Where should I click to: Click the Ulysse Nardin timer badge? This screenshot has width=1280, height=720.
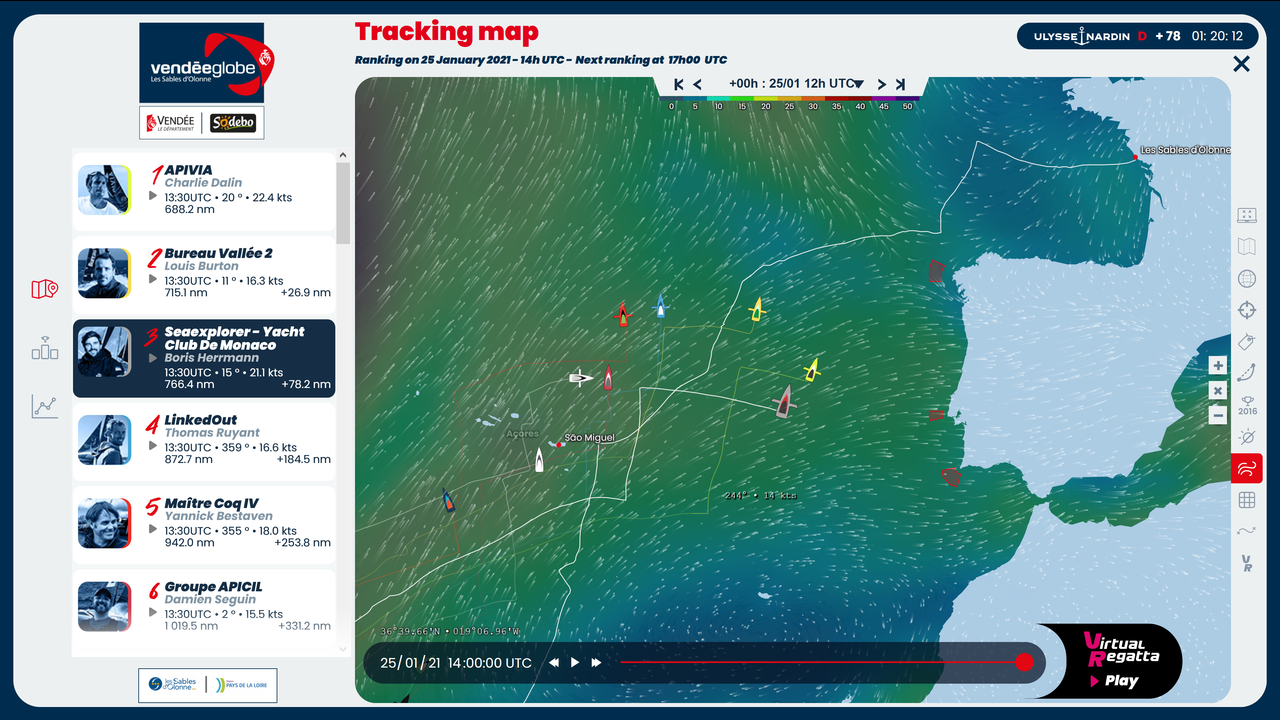pyautogui.click(x=1137, y=36)
